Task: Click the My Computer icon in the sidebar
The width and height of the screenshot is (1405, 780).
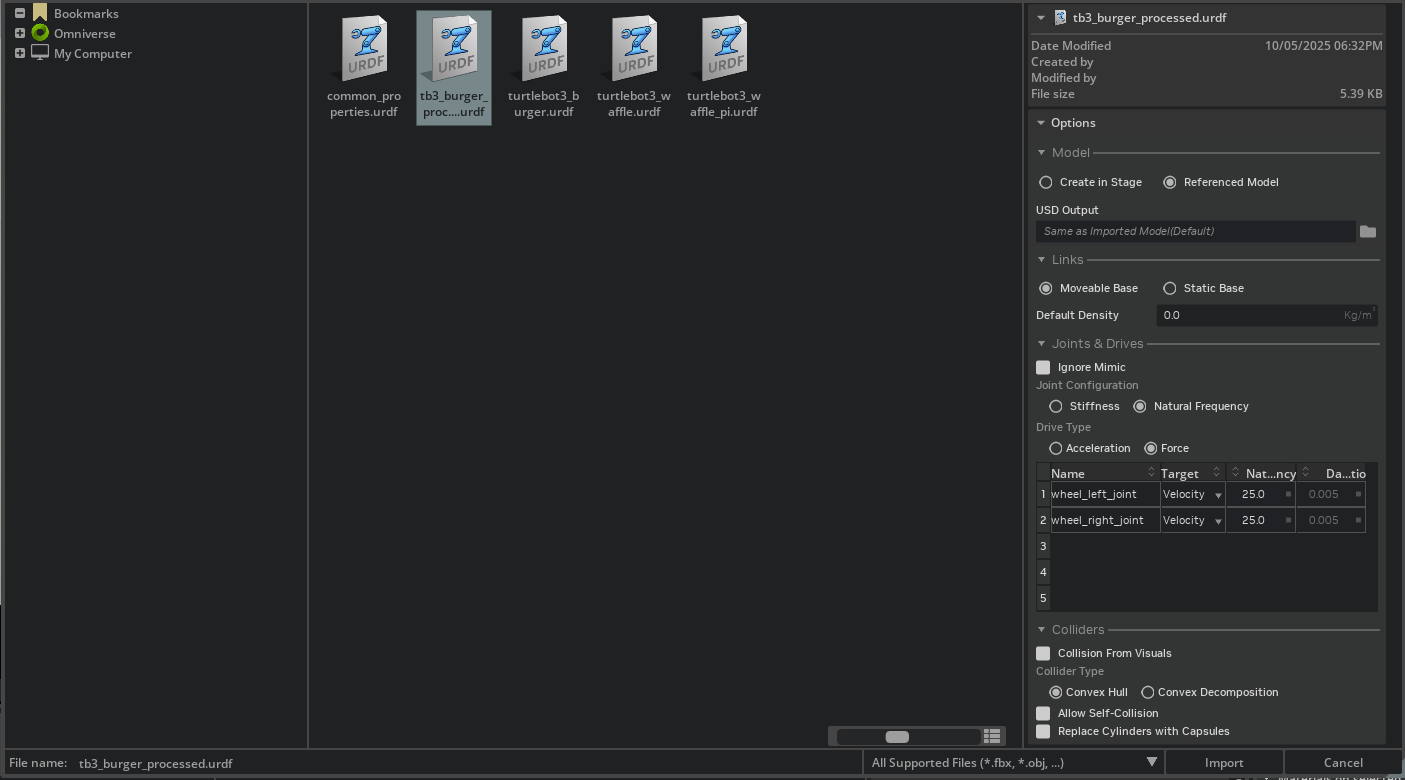Action: pos(40,53)
